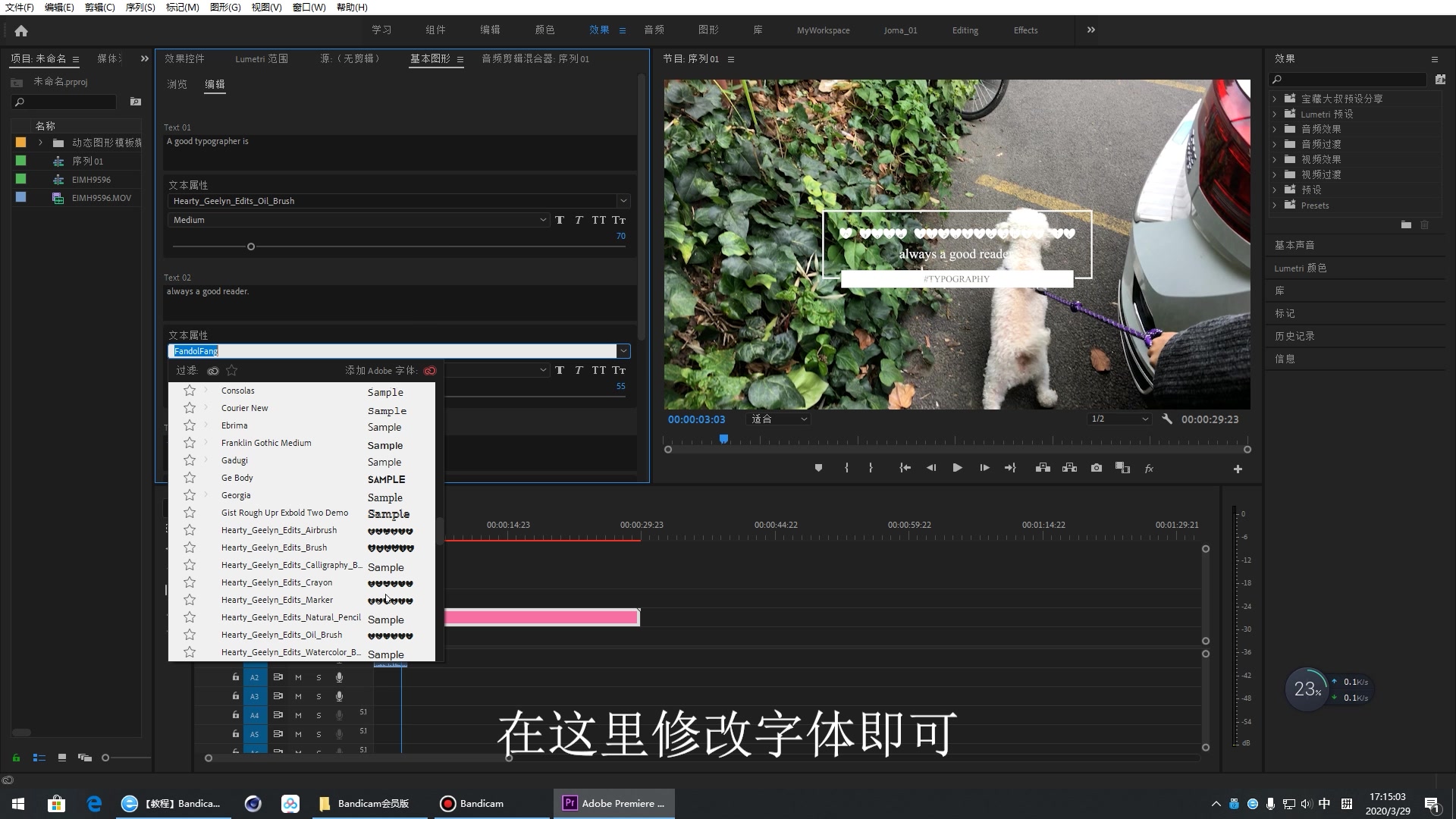Open the 序列(S) menu
Viewport: 1456px width, 819px height.
140,7
